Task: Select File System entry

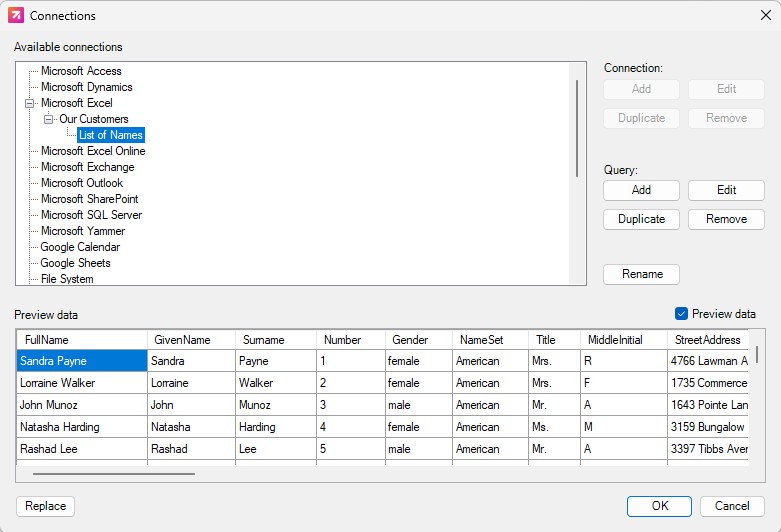Action: 67,278
